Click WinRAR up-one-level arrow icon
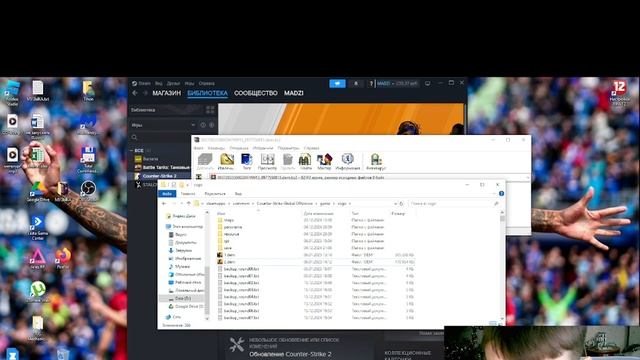This screenshot has height=360, width=640. point(199,178)
